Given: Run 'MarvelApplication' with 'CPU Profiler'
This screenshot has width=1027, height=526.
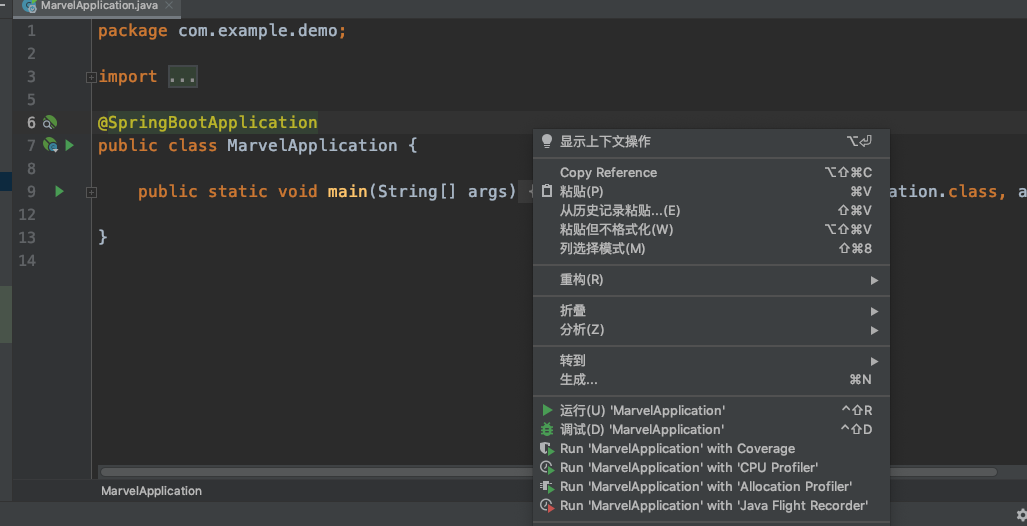Looking at the screenshot, I should (711, 467).
